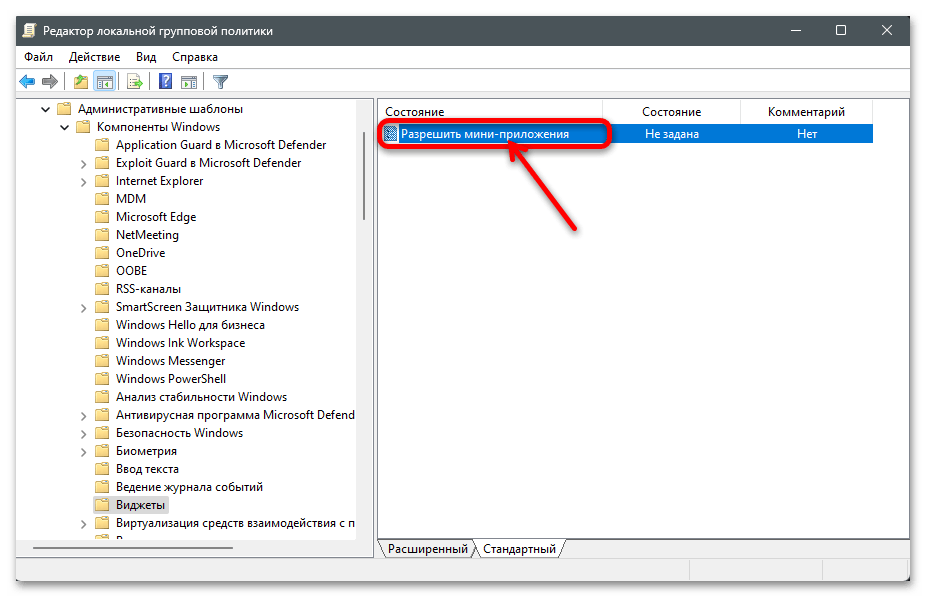This screenshot has height=597, width=926.
Task: Click the policy setting icon beside Разрешить мини-приложения
Action: click(x=390, y=133)
